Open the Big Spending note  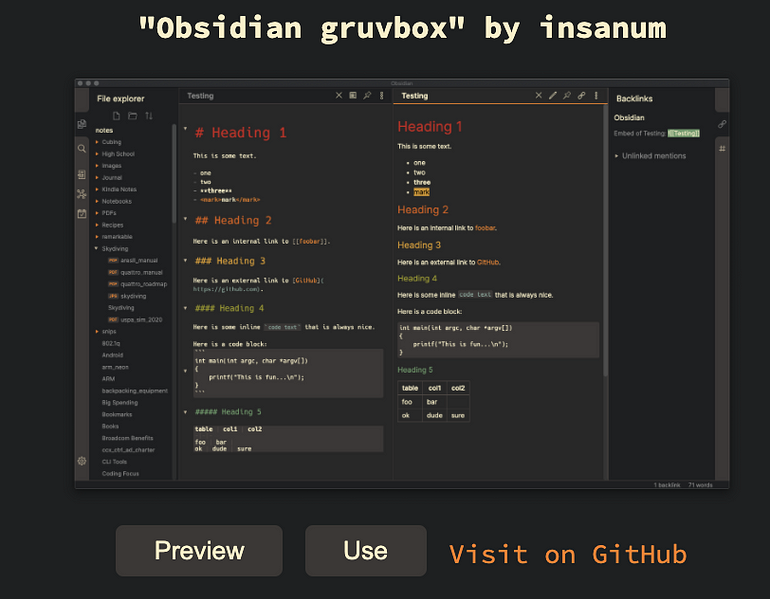120,403
